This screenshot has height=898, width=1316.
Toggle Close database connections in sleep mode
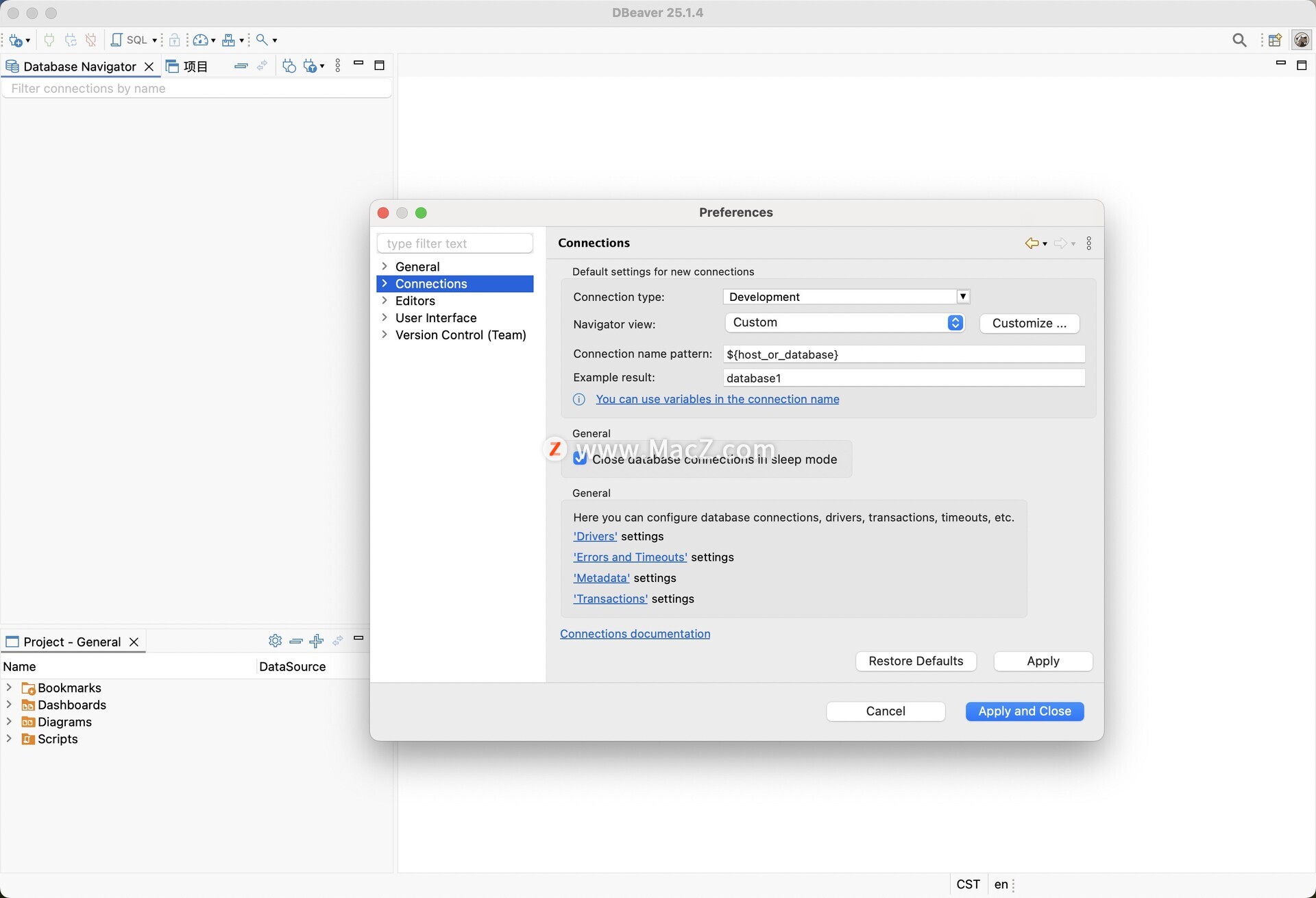coord(580,459)
